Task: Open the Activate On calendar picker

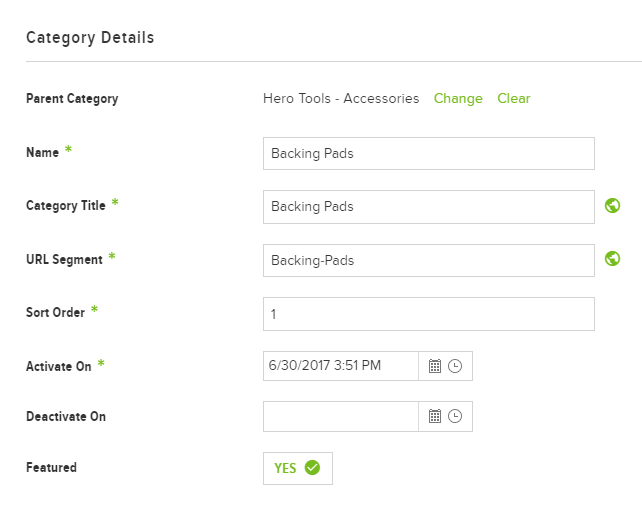Action: (x=434, y=366)
